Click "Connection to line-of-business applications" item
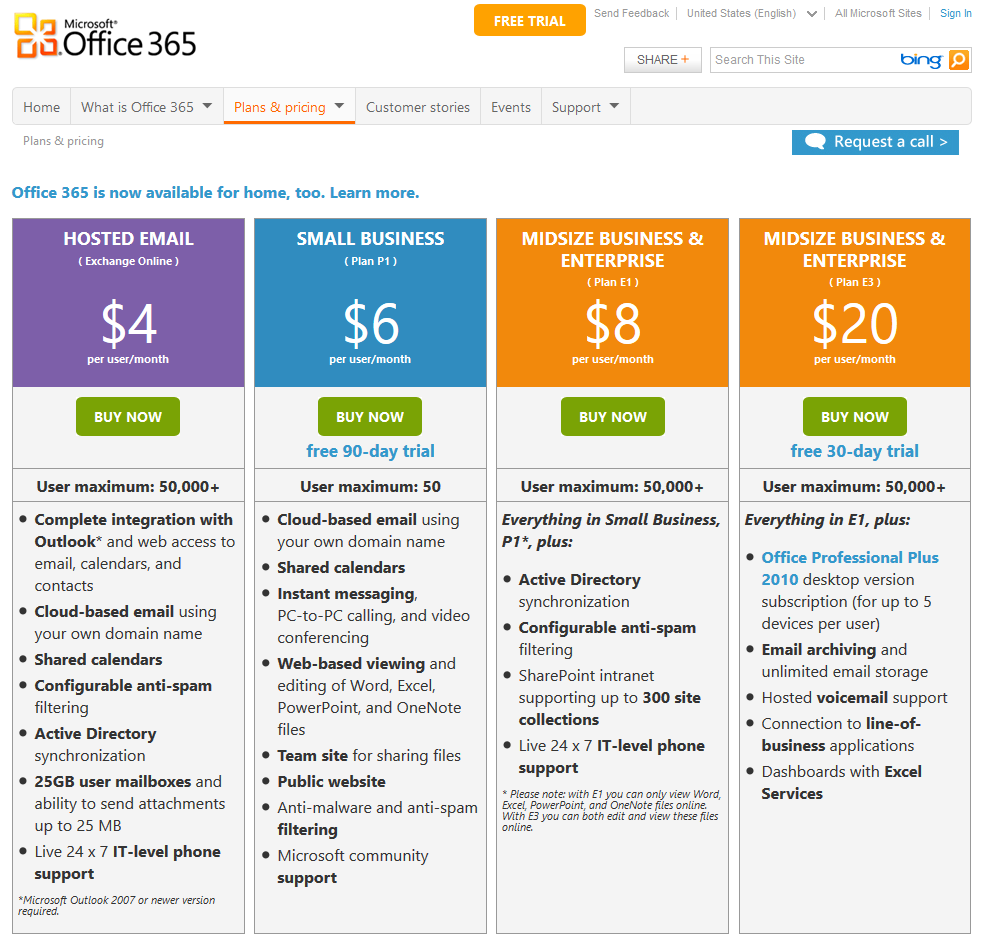986x938 pixels. click(841, 735)
